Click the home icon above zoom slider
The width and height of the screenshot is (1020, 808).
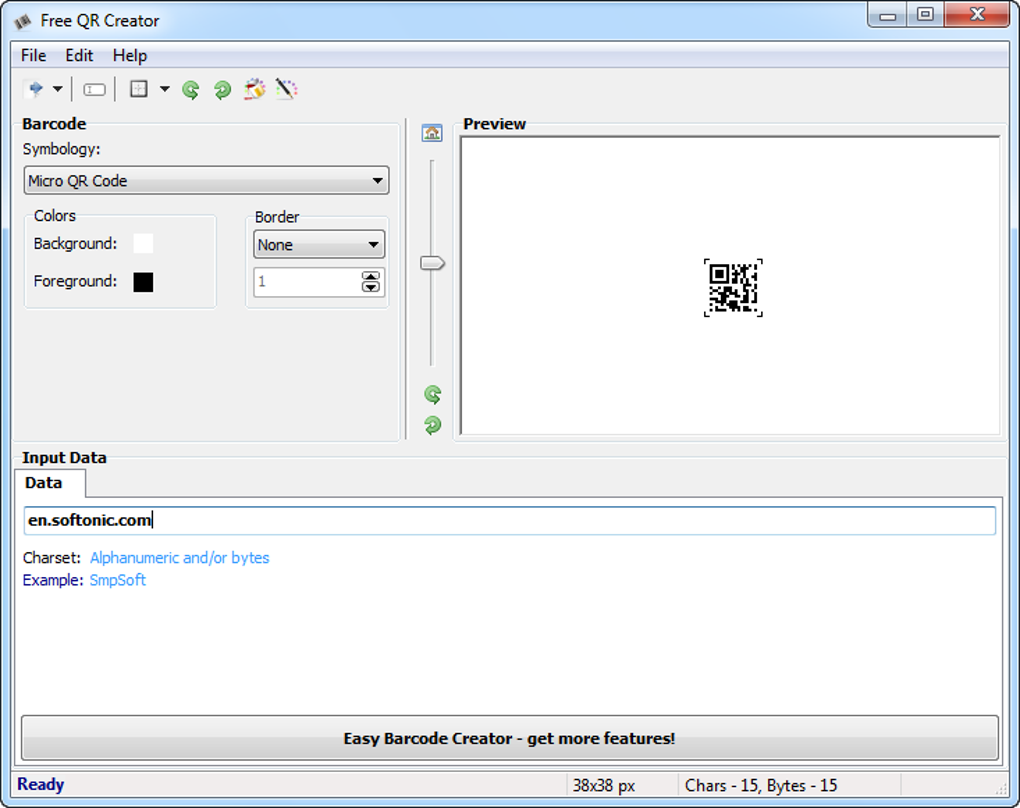[432, 133]
